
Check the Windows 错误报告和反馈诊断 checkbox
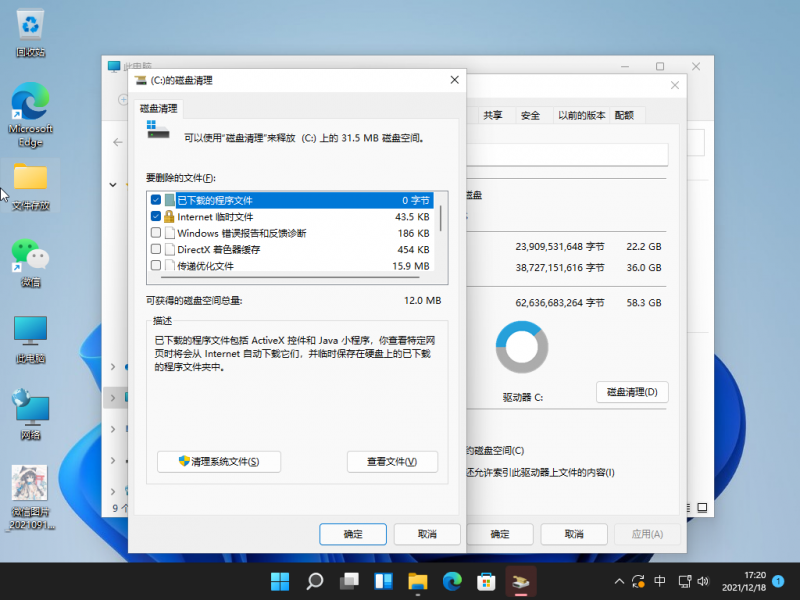point(156,233)
